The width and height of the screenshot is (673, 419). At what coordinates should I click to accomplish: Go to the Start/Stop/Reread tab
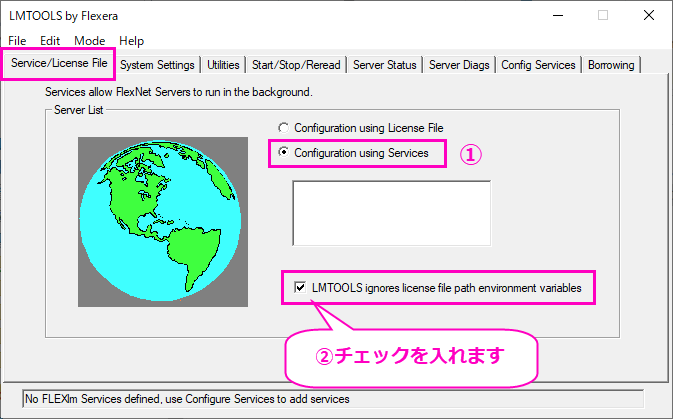(x=296, y=65)
